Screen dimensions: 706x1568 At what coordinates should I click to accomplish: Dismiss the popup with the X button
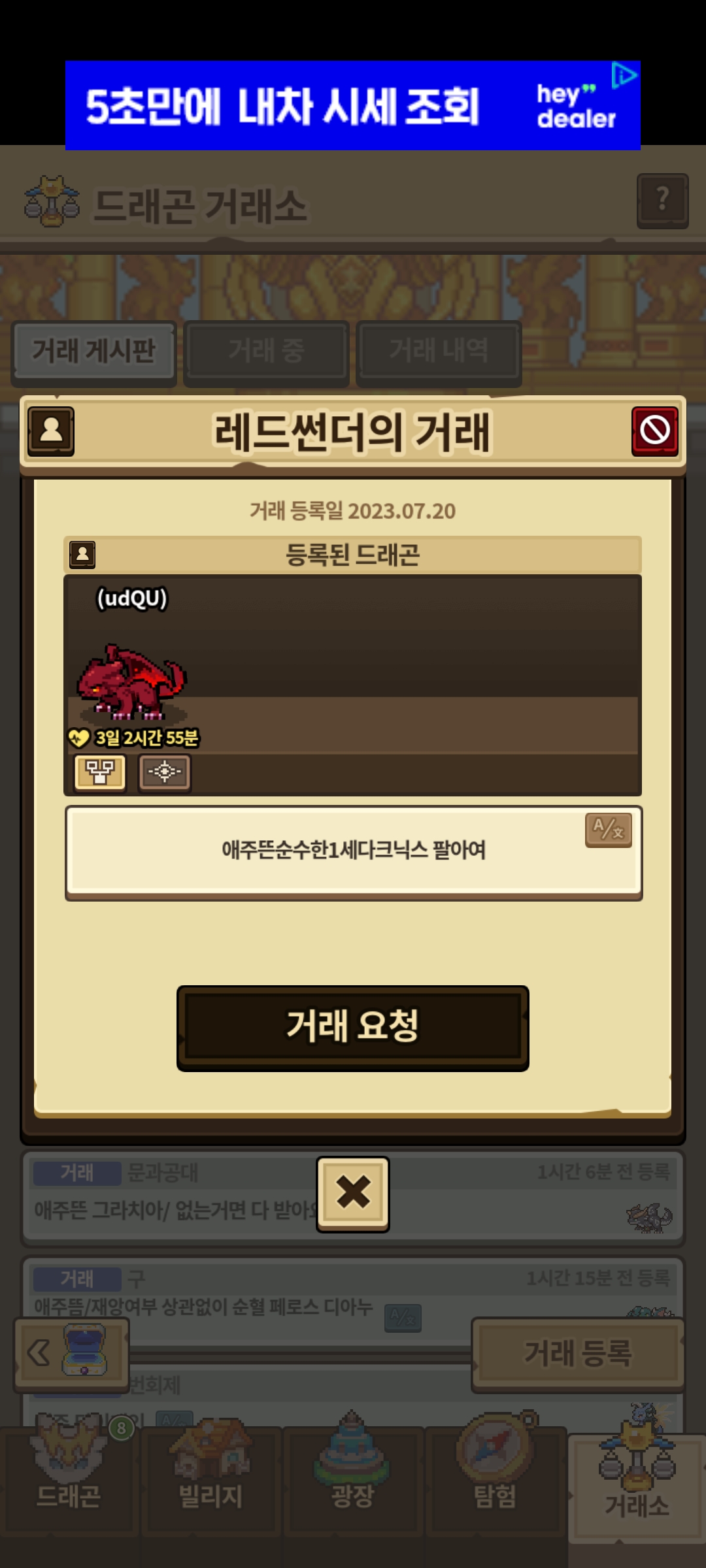(x=353, y=1194)
